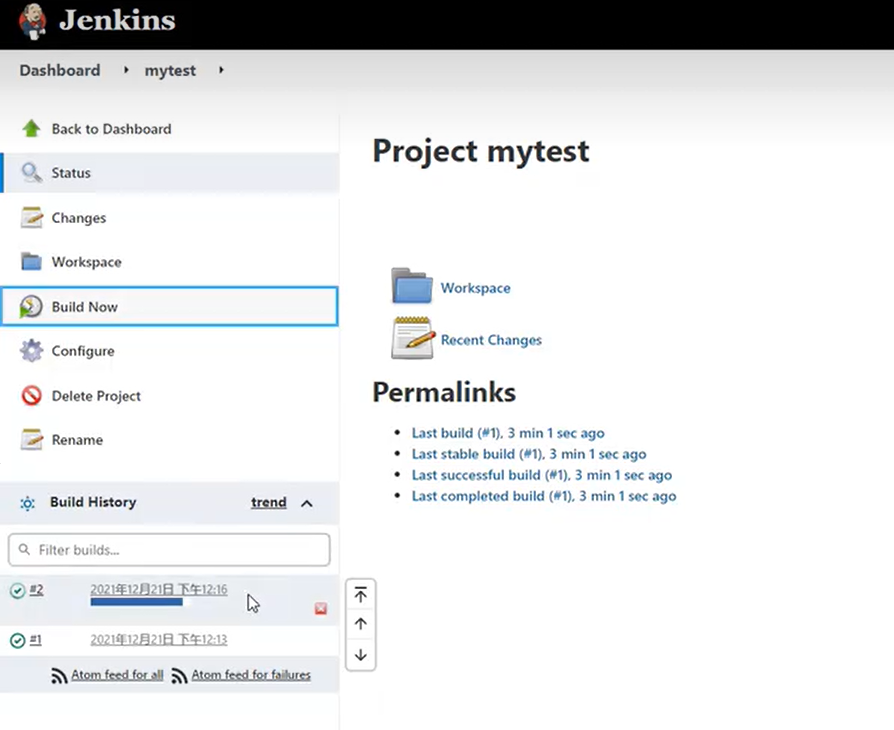Select Delete Project
The height and width of the screenshot is (730, 894).
tap(96, 396)
